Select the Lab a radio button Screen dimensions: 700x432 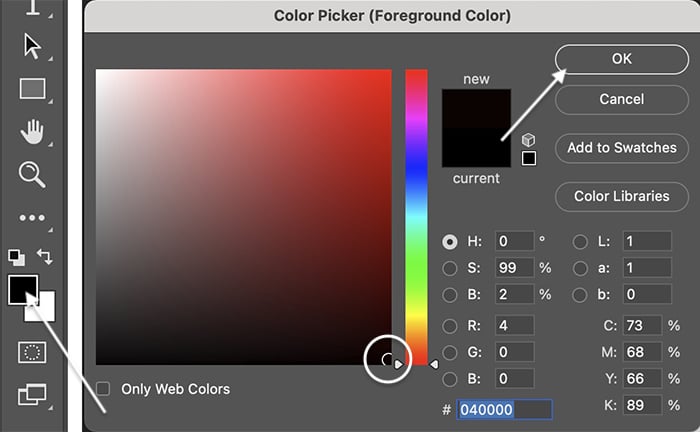pyautogui.click(x=580, y=268)
